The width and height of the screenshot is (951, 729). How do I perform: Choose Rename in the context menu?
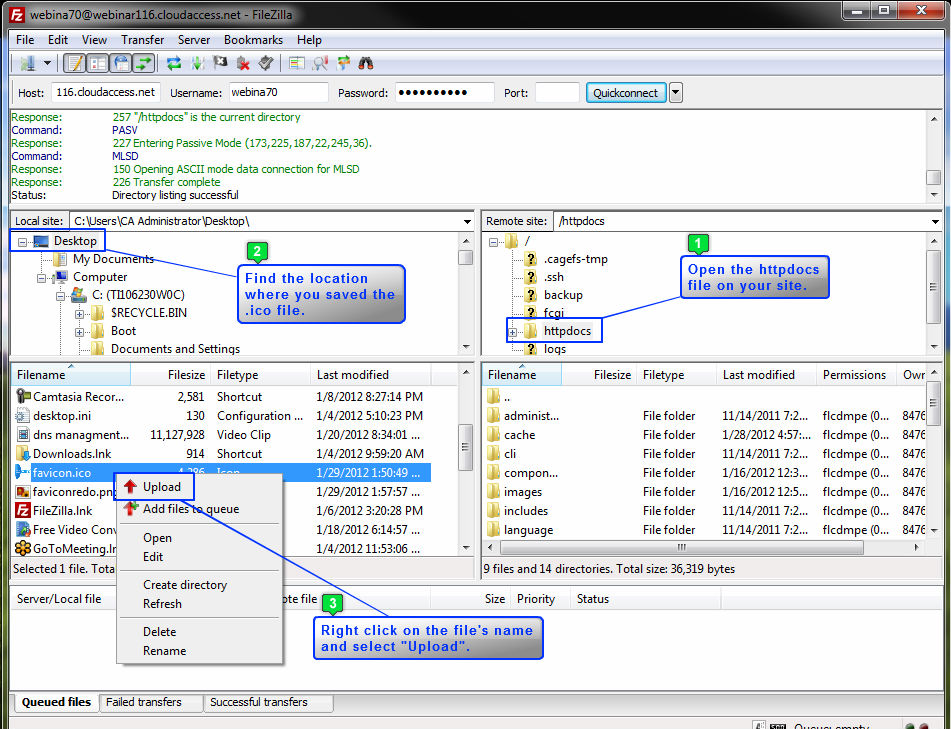164,651
